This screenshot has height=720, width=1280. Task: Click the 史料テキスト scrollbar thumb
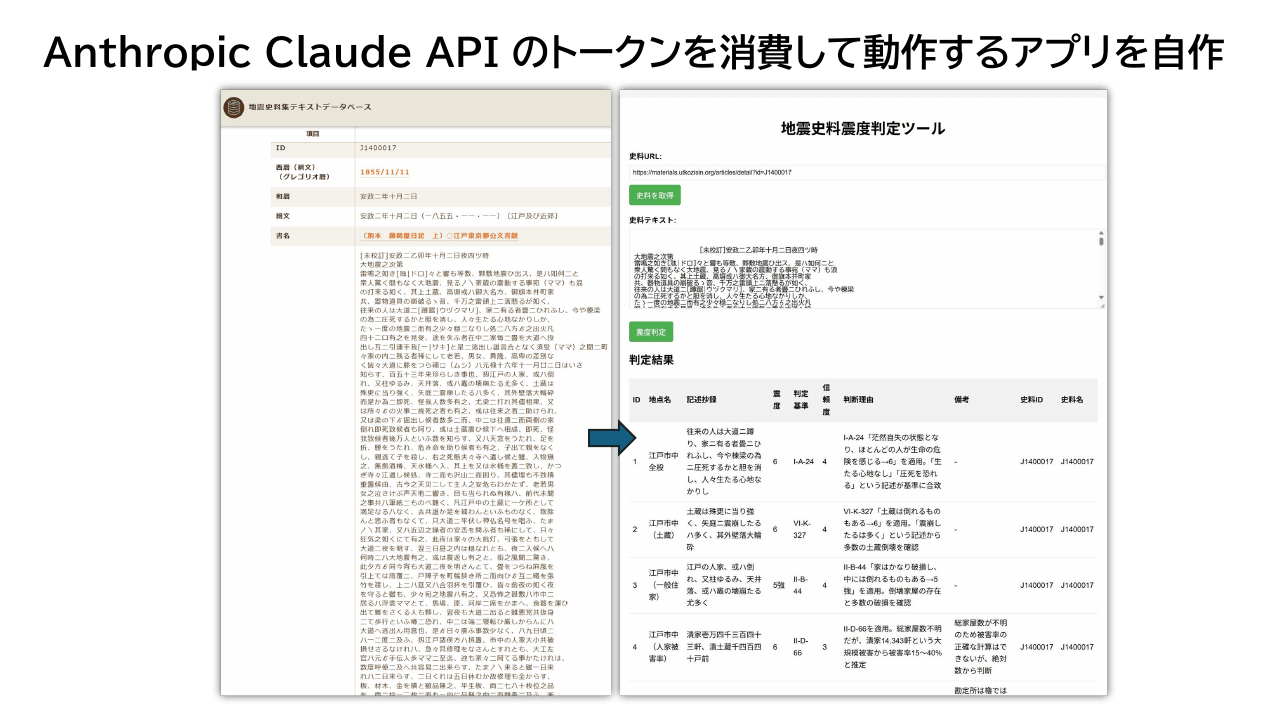pyautogui.click(x=1101, y=240)
